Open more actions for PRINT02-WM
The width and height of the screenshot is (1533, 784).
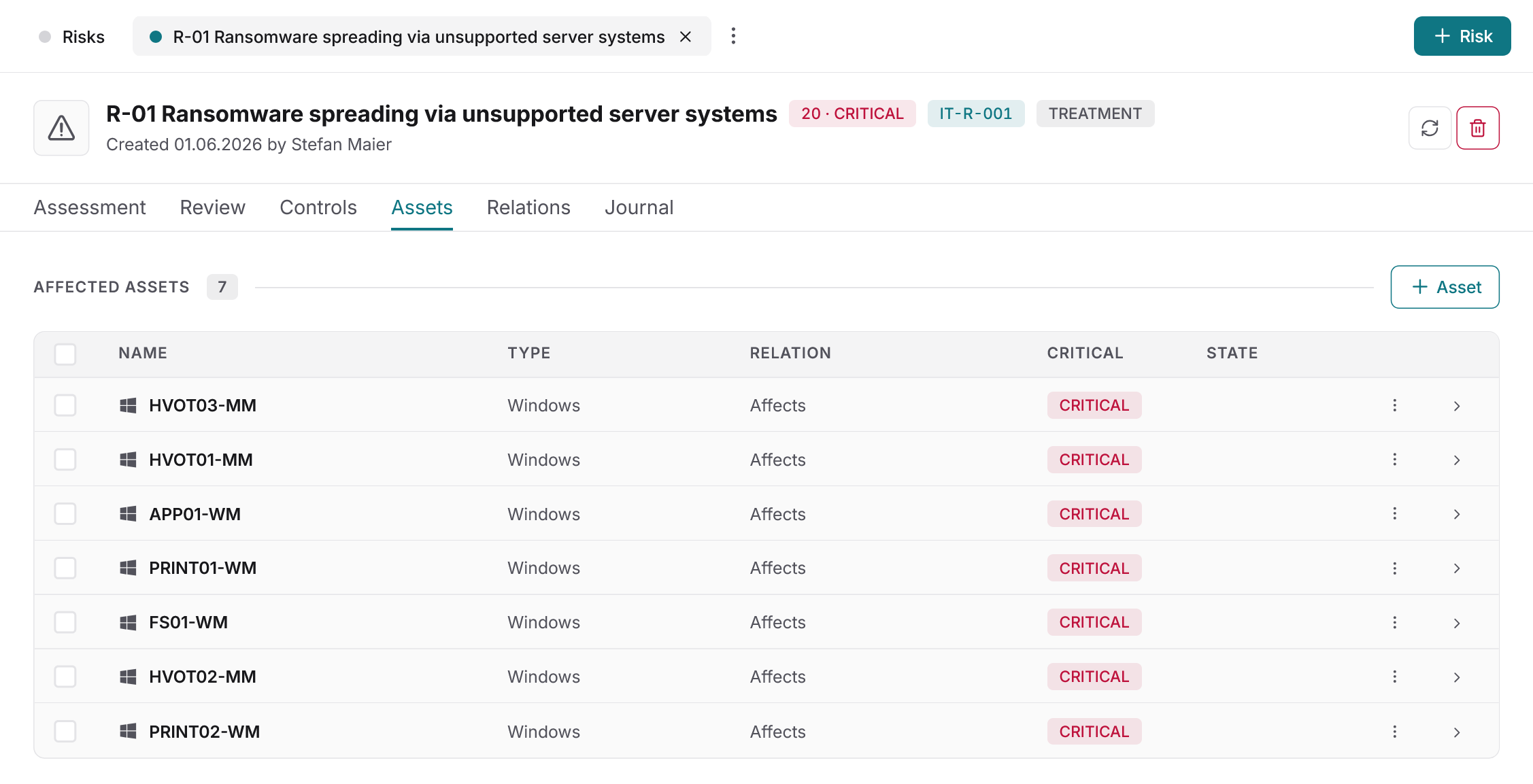pyautogui.click(x=1394, y=732)
